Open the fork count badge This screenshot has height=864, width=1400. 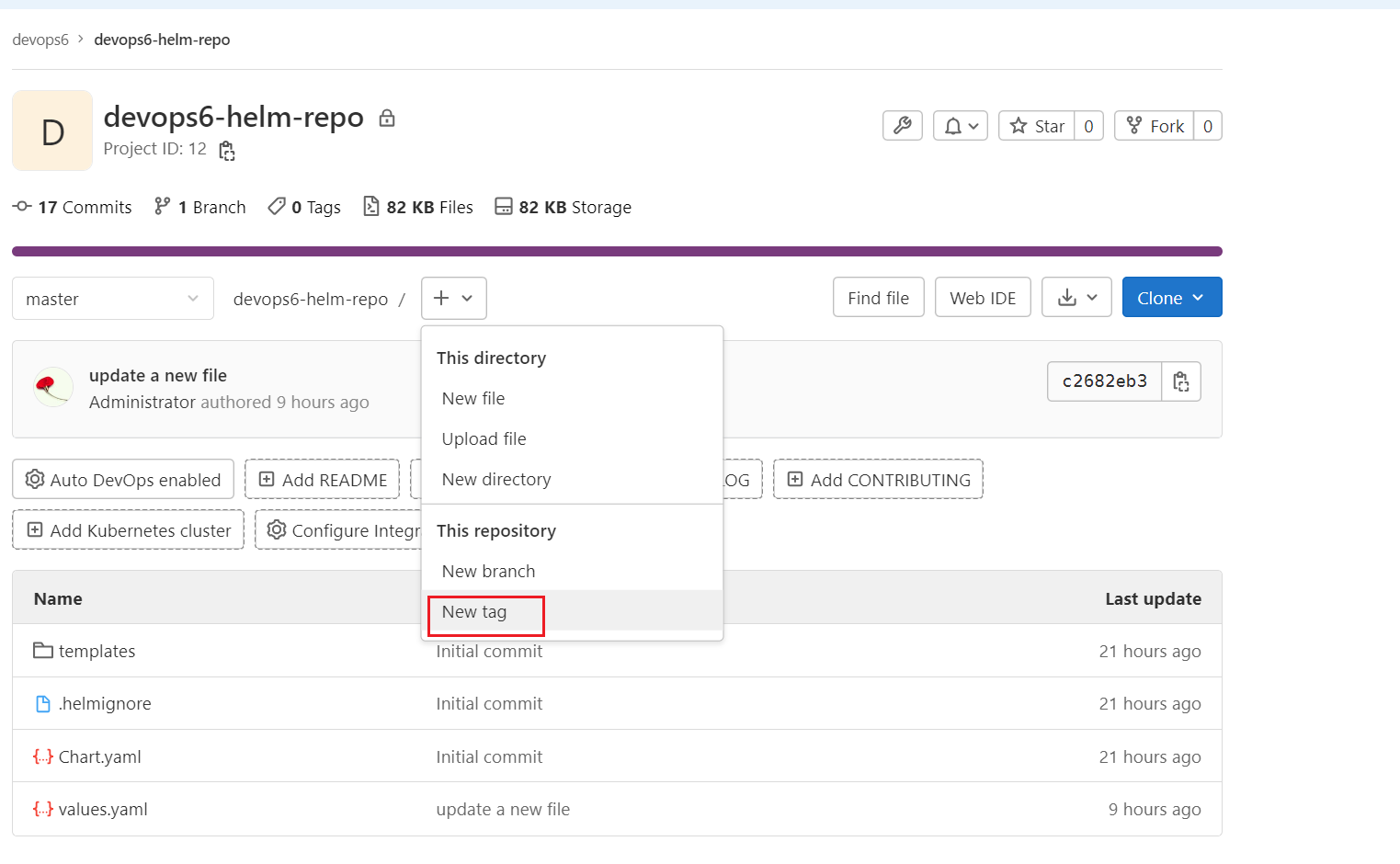tap(1208, 126)
